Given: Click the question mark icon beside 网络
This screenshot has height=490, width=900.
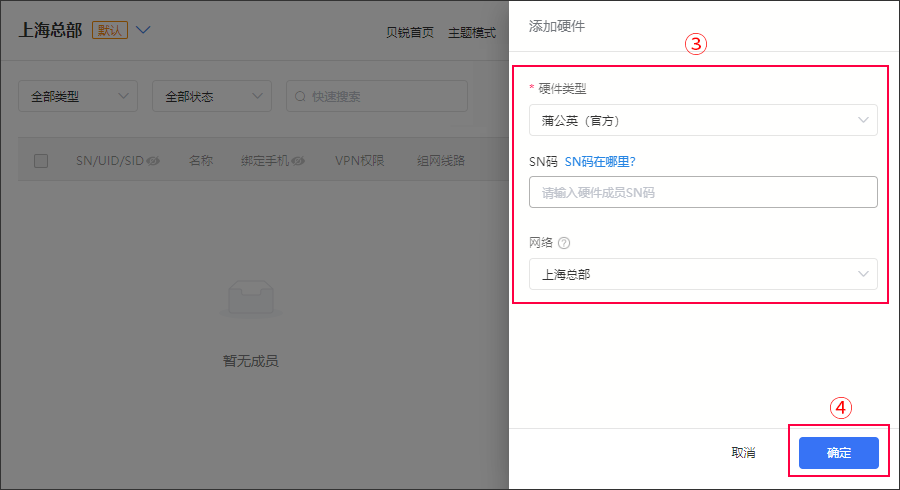Looking at the screenshot, I should point(564,243).
